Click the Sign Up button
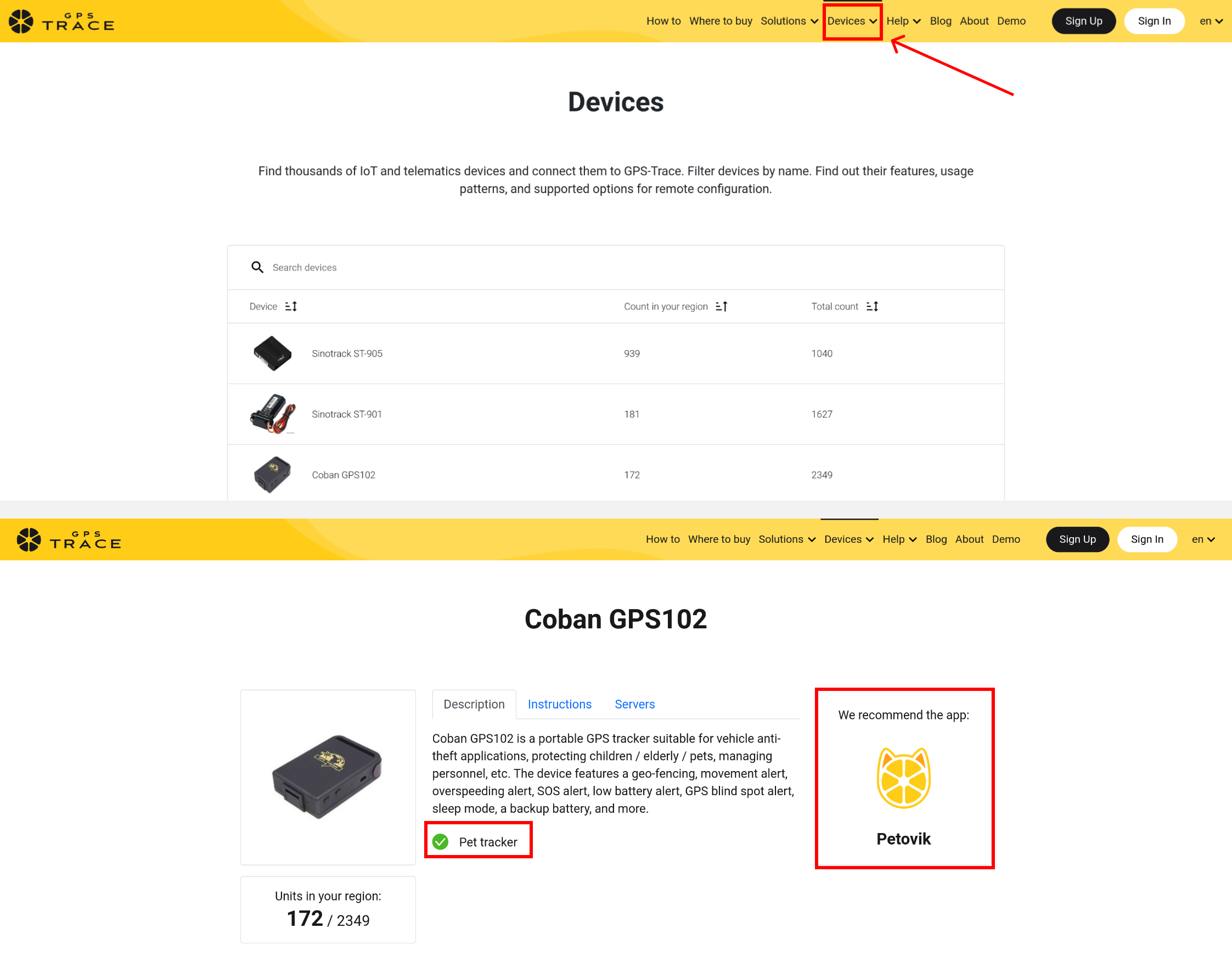Image resolution: width=1232 pixels, height=973 pixels. point(1082,20)
